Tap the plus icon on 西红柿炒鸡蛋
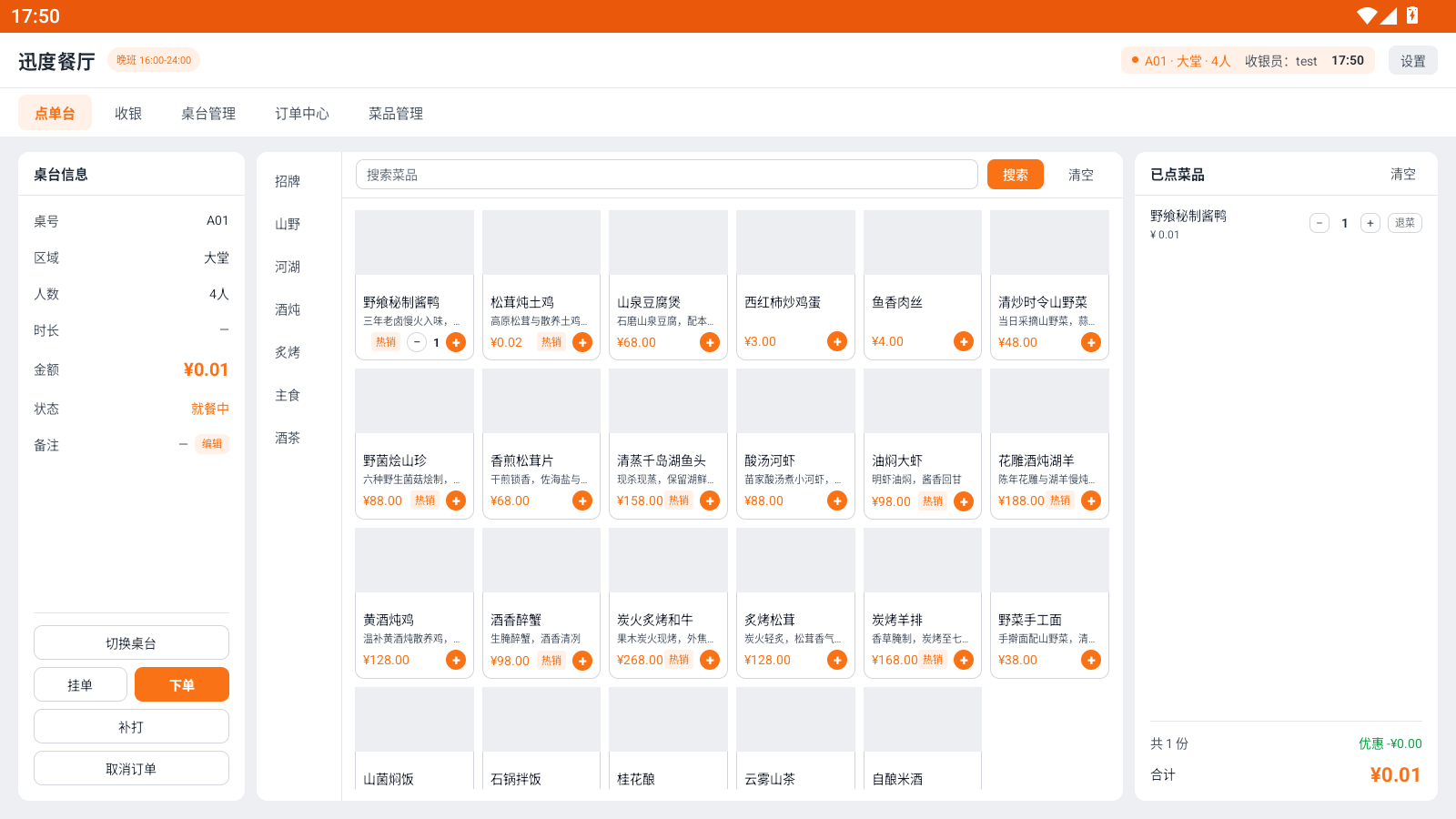 pyautogui.click(x=837, y=341)
